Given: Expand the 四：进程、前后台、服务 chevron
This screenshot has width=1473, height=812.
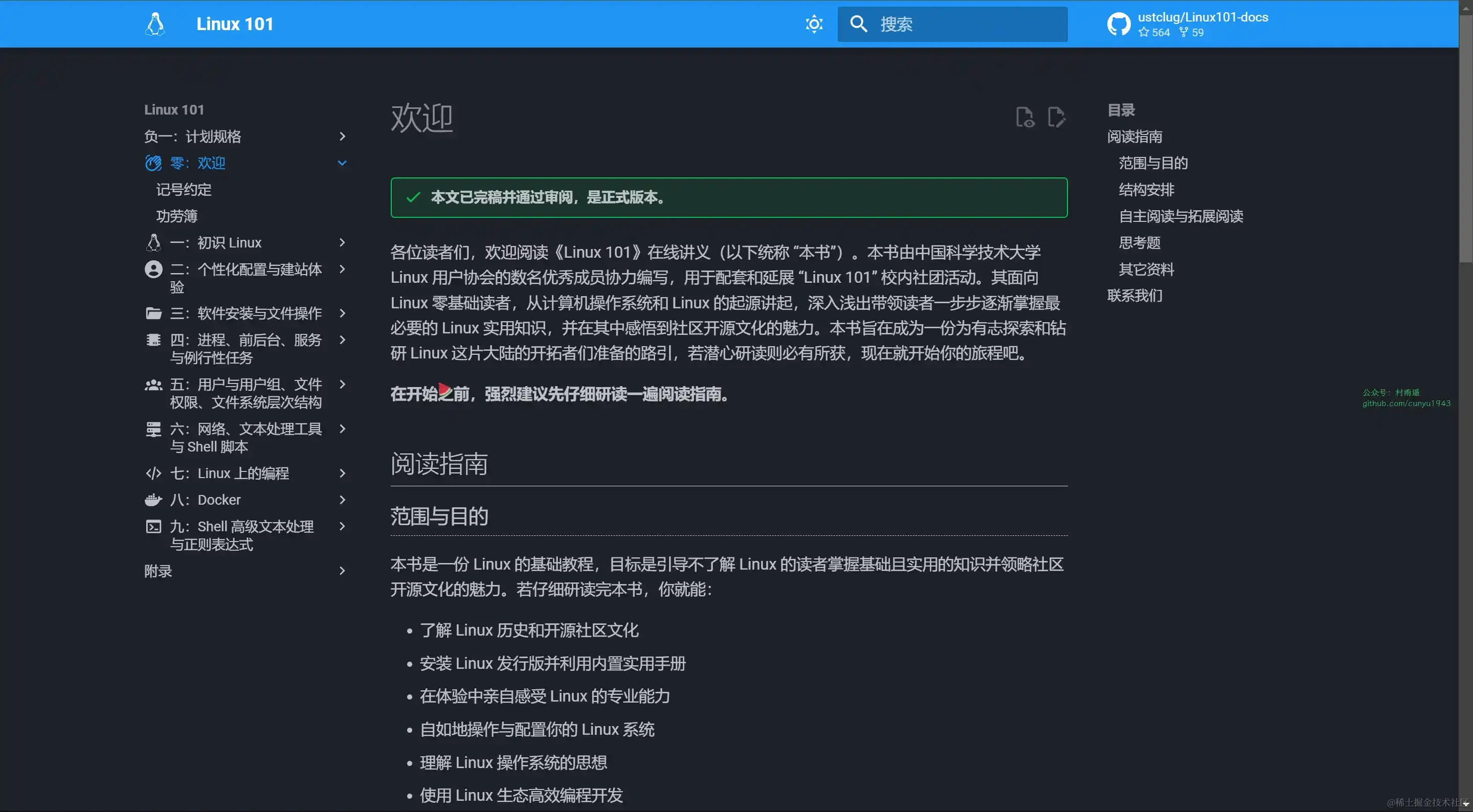Looking at the screenshot, I should pos(342,340).
